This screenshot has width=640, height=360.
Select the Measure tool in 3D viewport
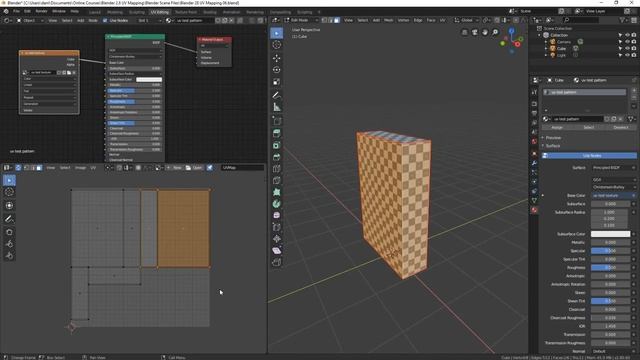pos(277,107)
